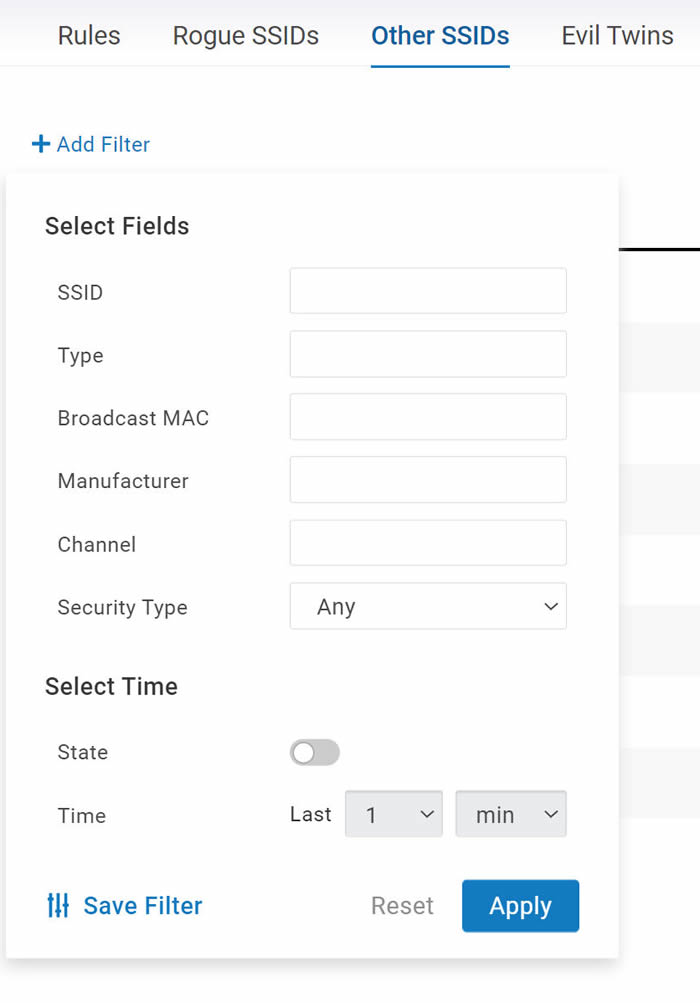Image resolution: width=700 pixels, height=1003 pixels.
Task: Open the Last time value dropdown
Action: coord(394,814)
